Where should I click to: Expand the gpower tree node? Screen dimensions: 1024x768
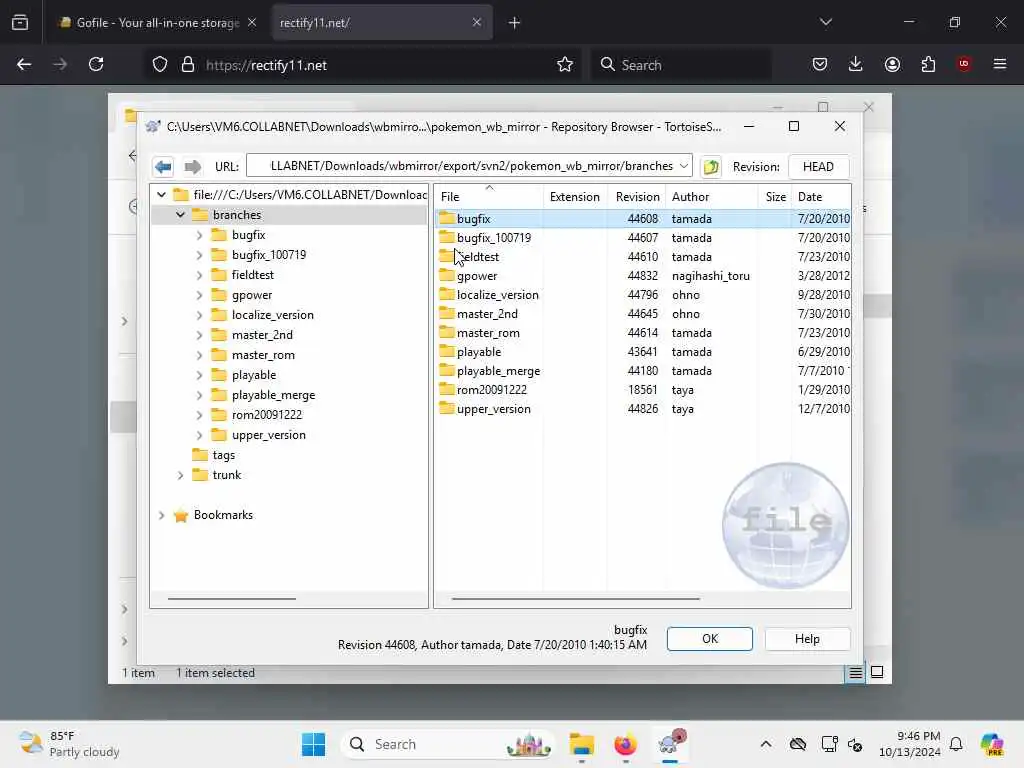(199, 295)
